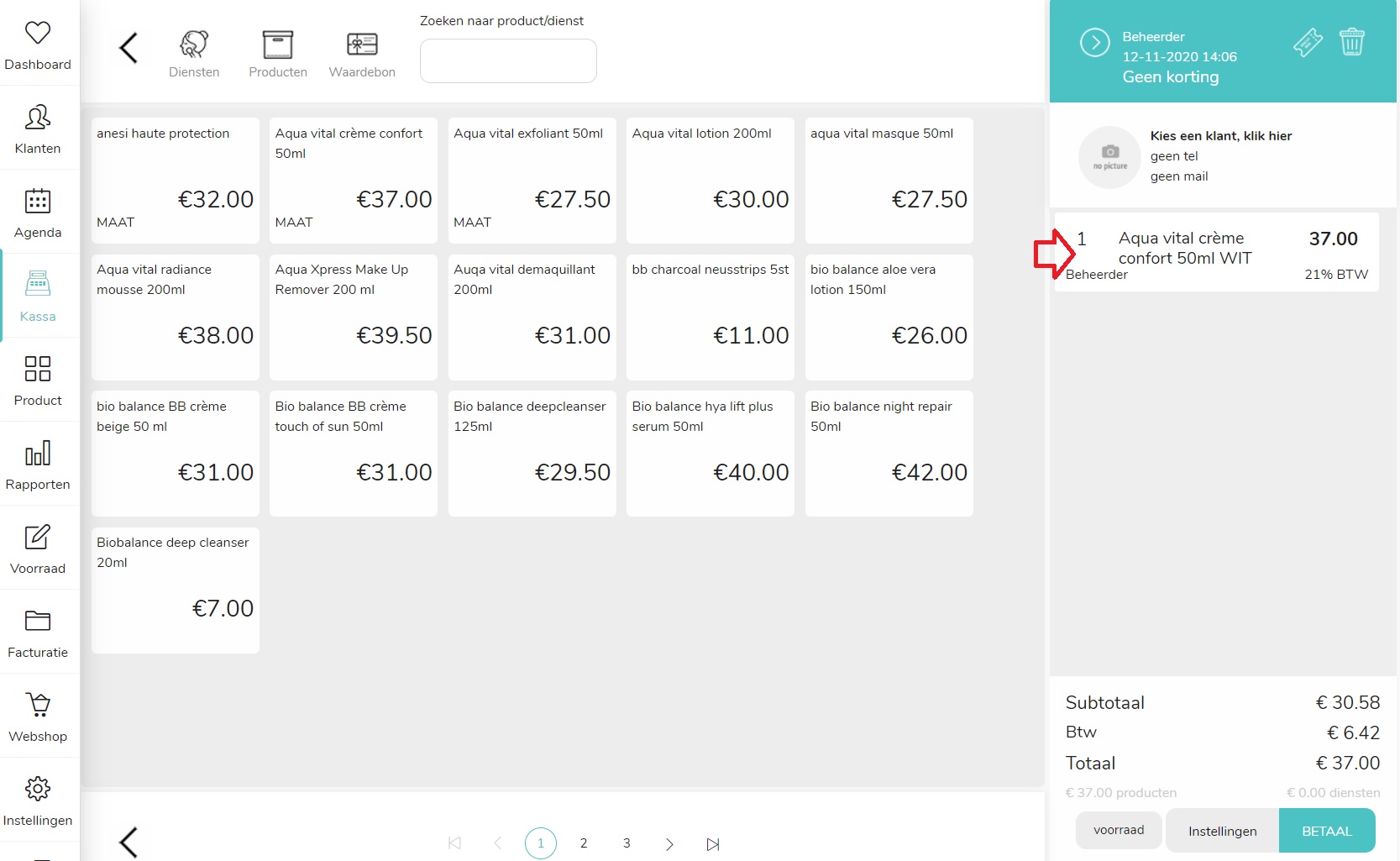Click the Instellingen button in receipt panel
1400x861 pixels.
(x=1223, y=831)
